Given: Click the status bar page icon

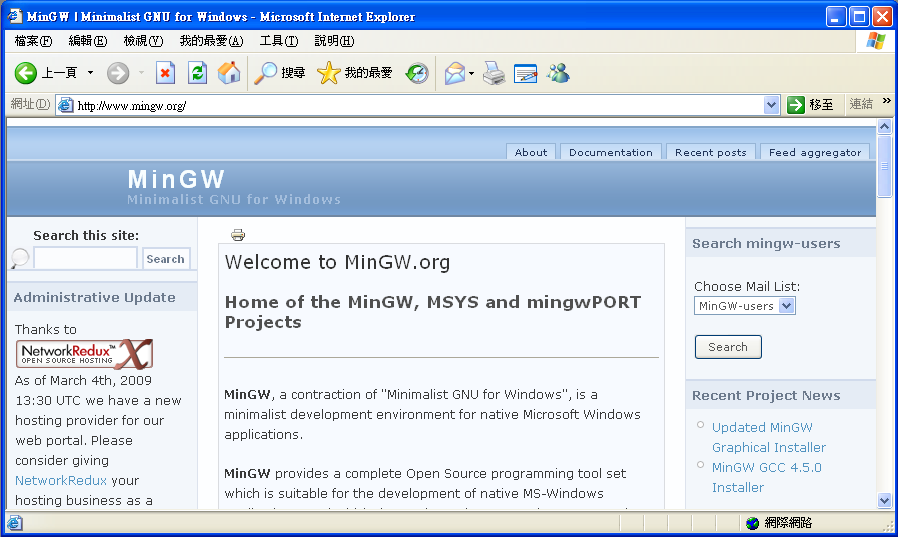Looking at the screenshot, I should point(15,523).
